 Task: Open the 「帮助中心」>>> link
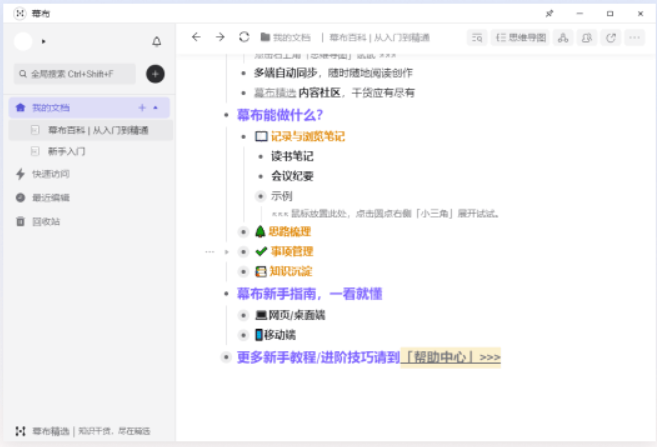tap(450, 357)
